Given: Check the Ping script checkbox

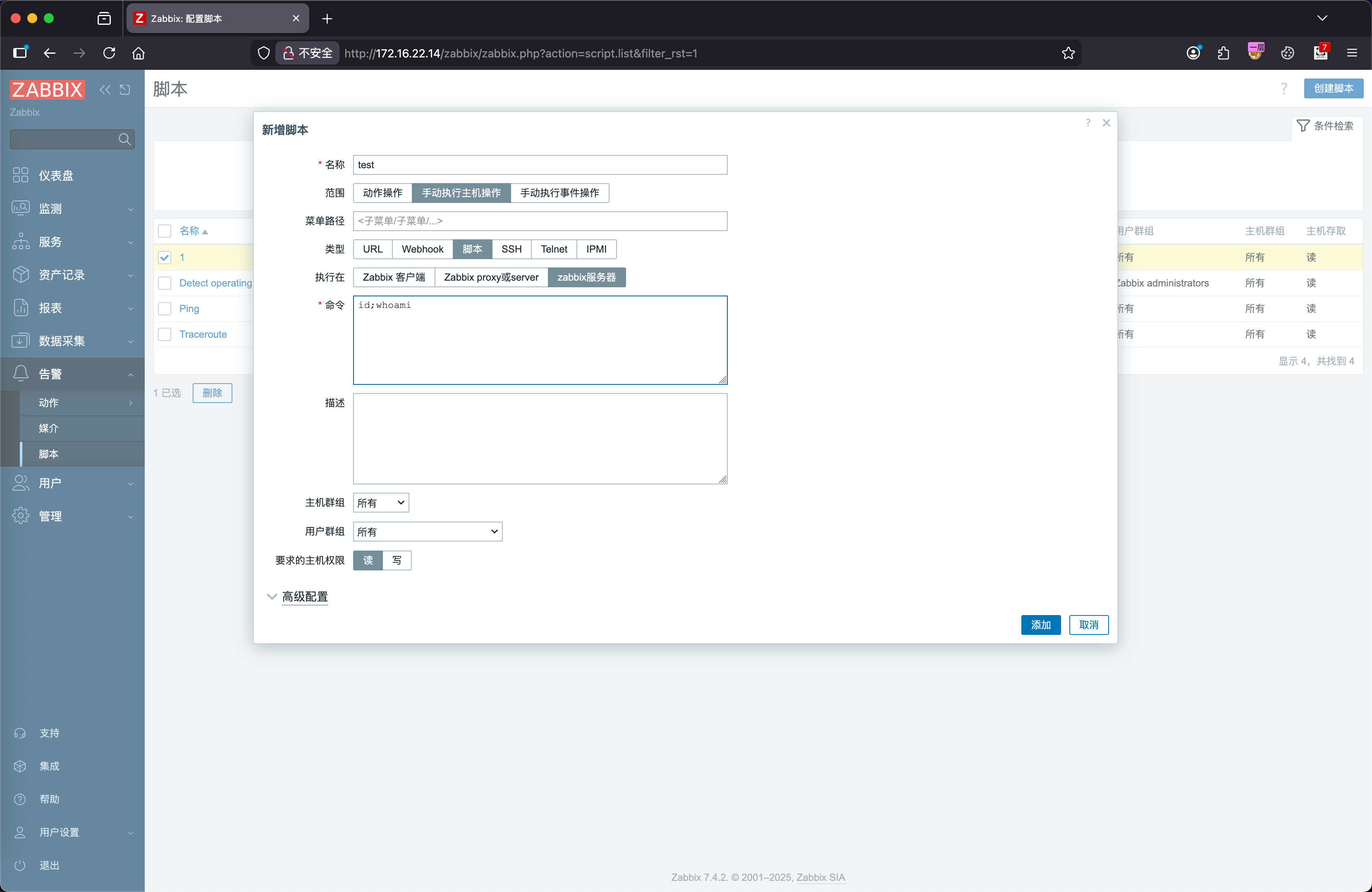Looking at the screenshot, I should click(165, 308).
